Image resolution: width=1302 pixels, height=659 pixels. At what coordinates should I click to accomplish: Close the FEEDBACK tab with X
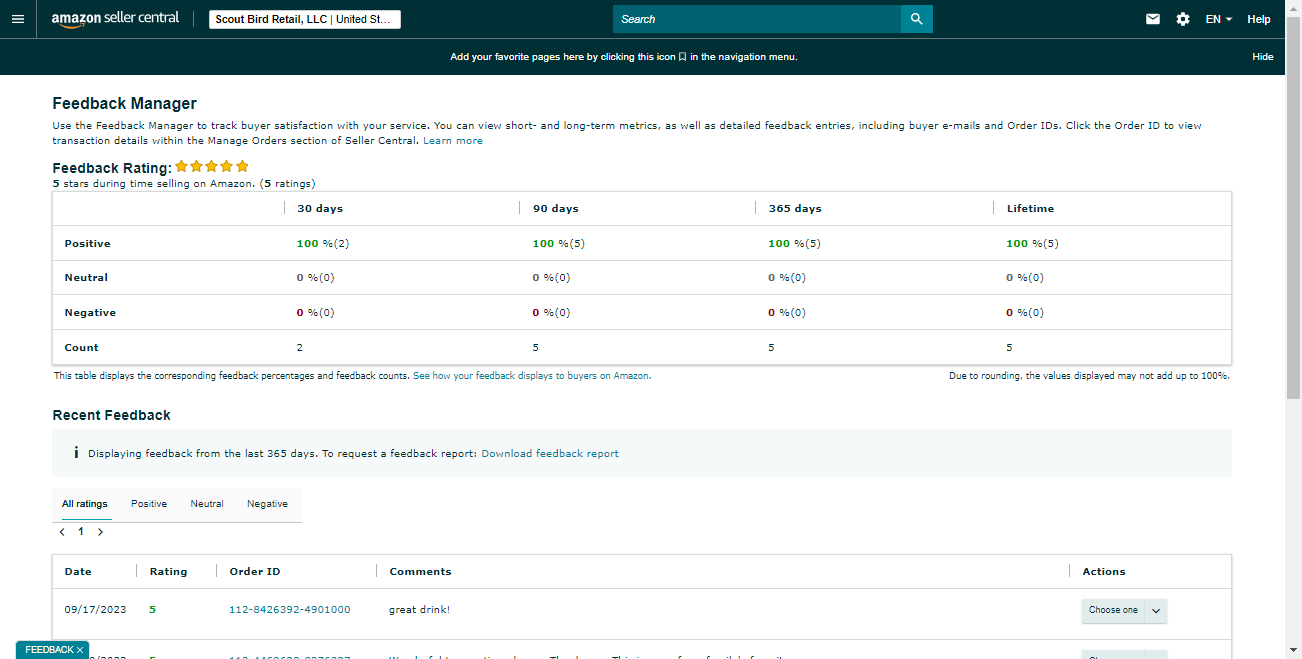[80, 650]
